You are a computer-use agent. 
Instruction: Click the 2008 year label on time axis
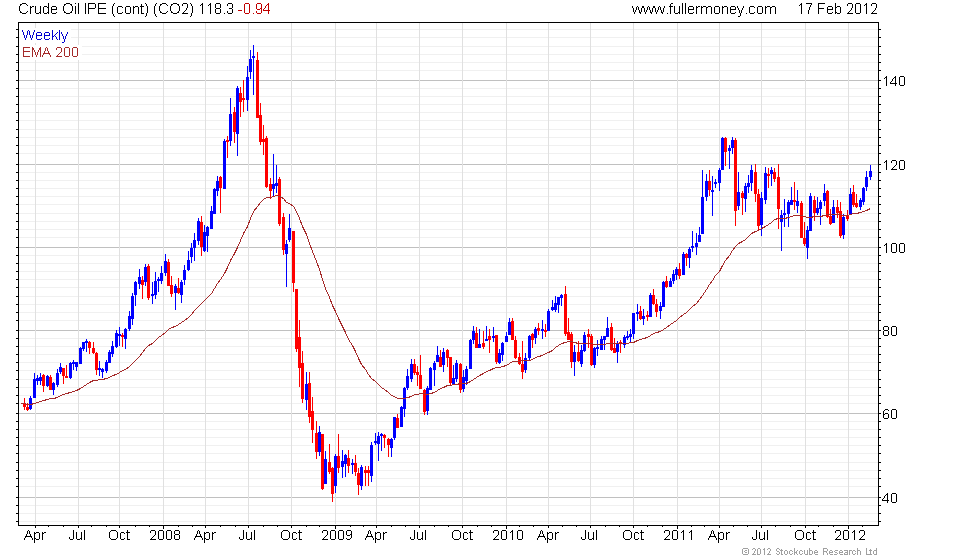pos(165,536)
